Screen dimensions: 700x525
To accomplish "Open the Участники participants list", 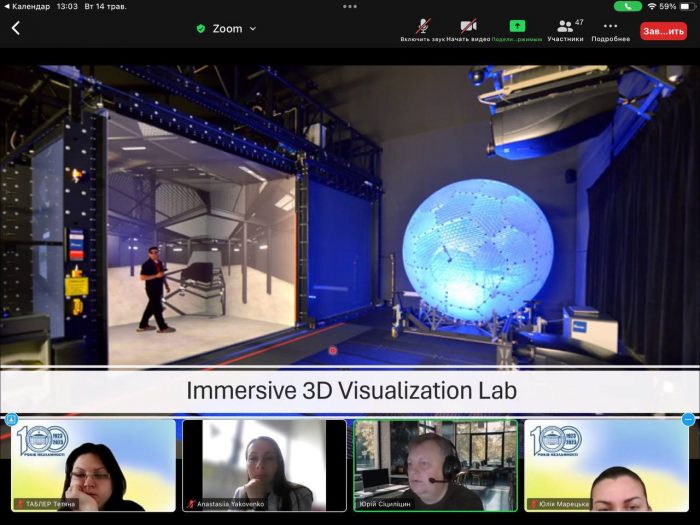I will tap(565, 28).
